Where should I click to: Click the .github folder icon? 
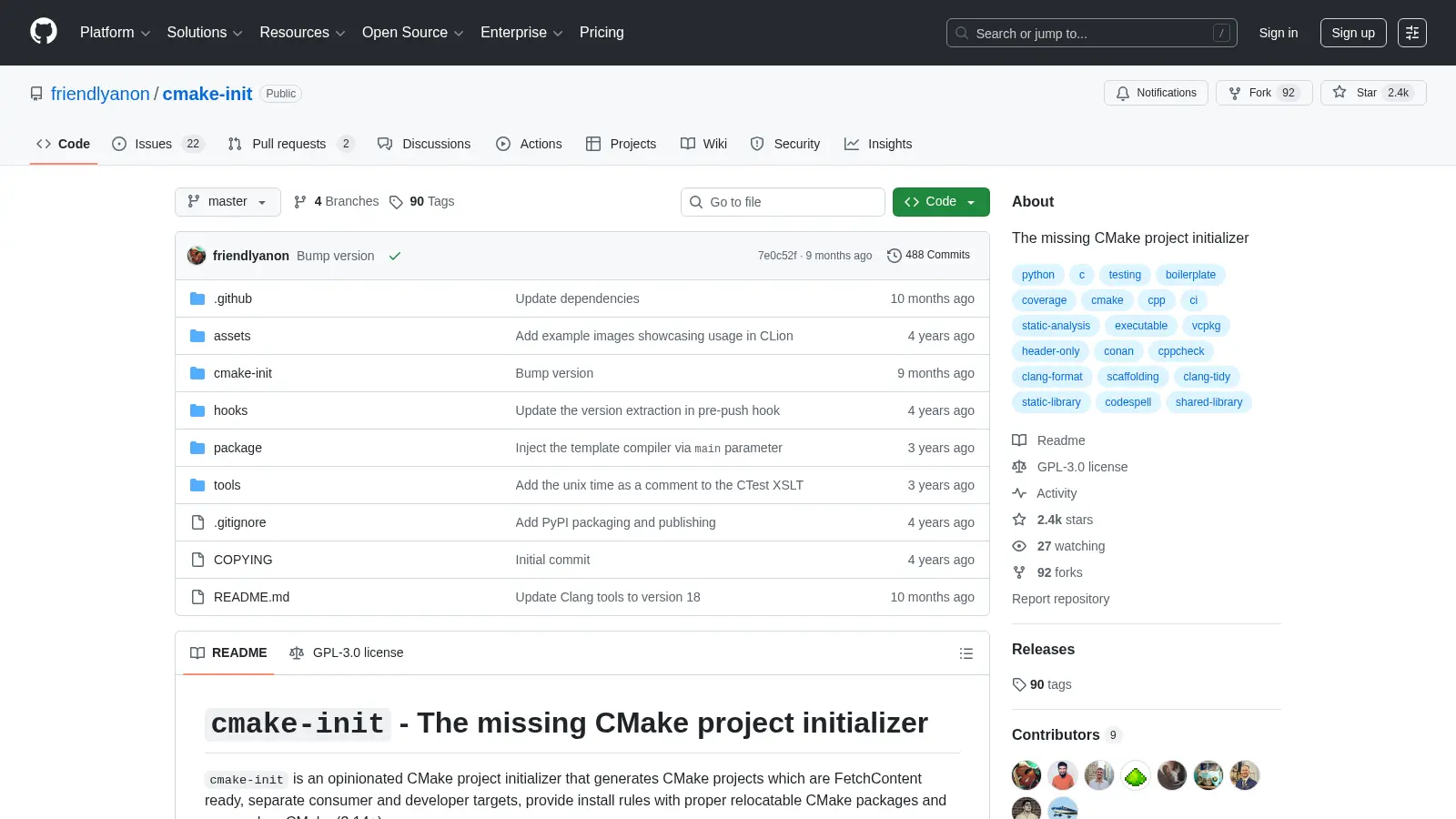coord(197,298)
